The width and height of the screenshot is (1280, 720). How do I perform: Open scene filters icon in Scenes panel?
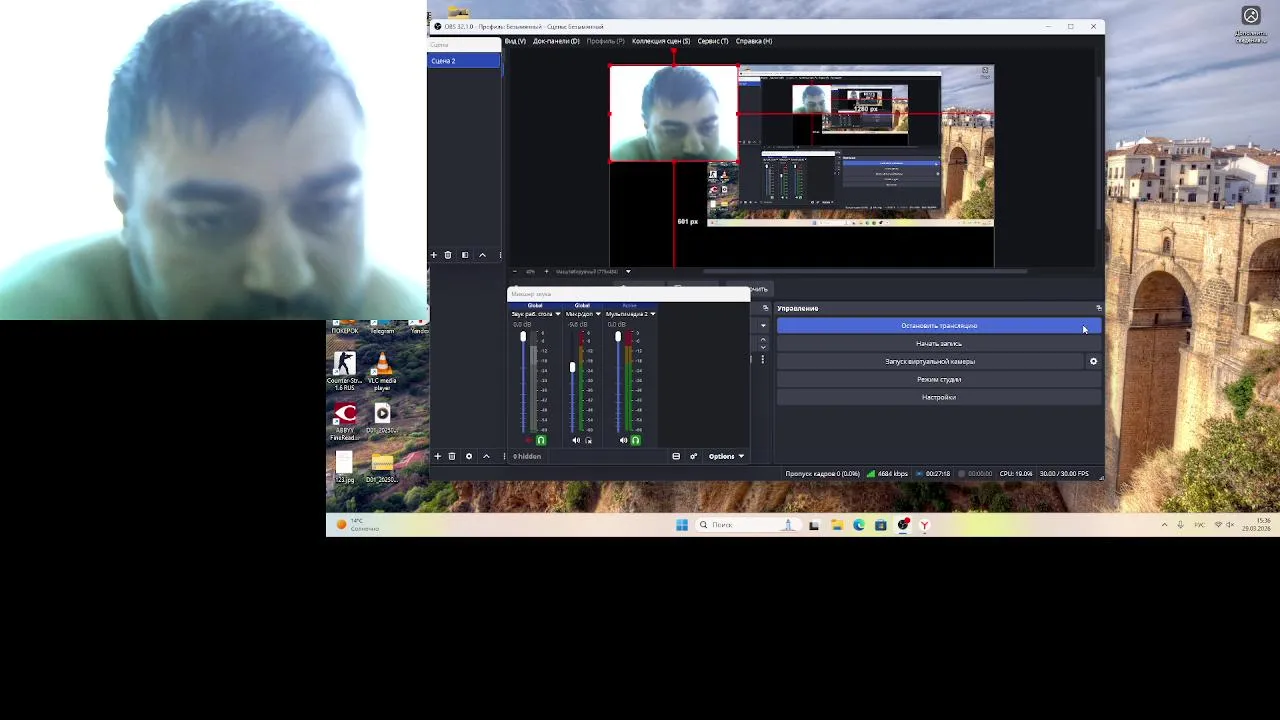pyautogui.click(x=465, y=255)
